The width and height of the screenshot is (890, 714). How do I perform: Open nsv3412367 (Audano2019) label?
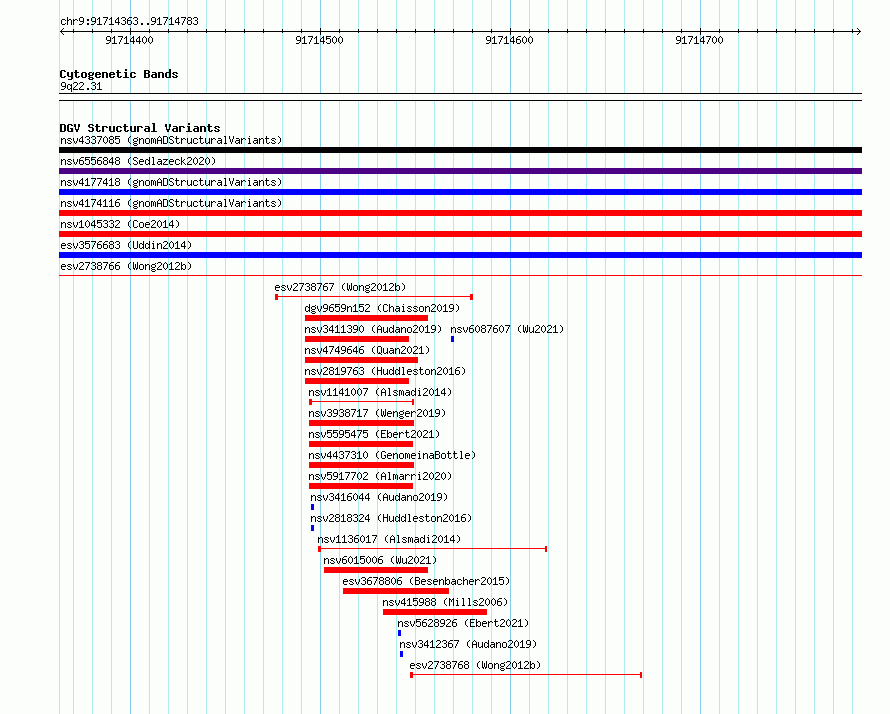468,644
